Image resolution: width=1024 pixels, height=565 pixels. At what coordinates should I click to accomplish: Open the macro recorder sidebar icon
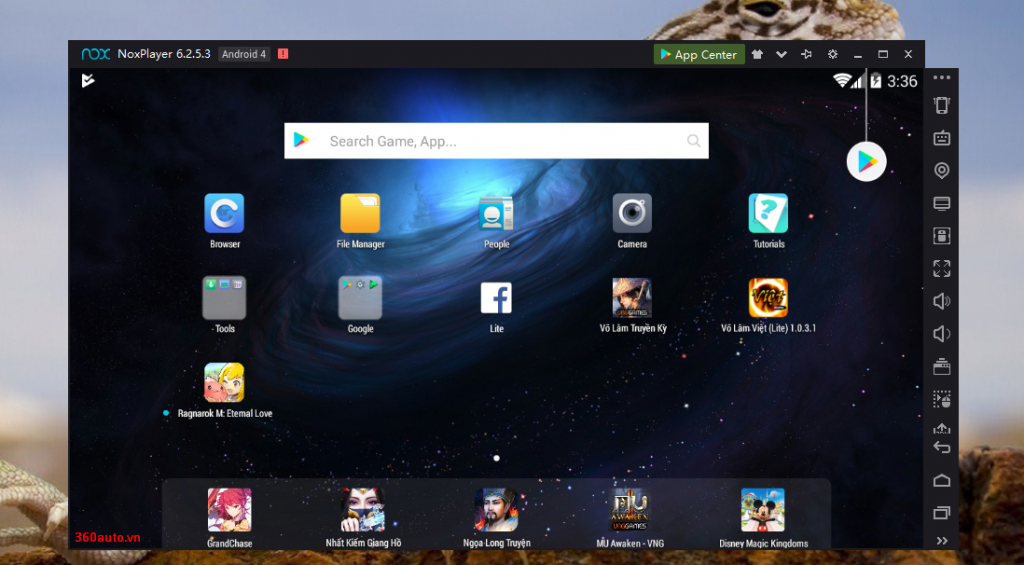942,399
